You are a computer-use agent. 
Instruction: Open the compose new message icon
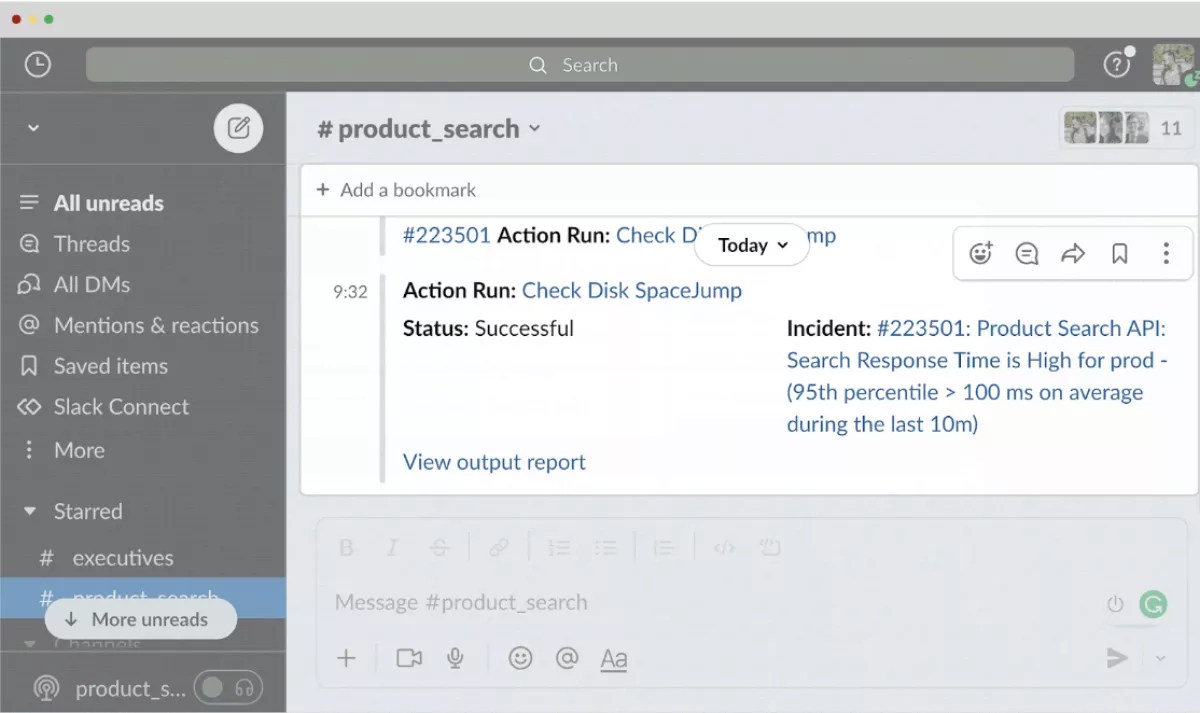238,128
